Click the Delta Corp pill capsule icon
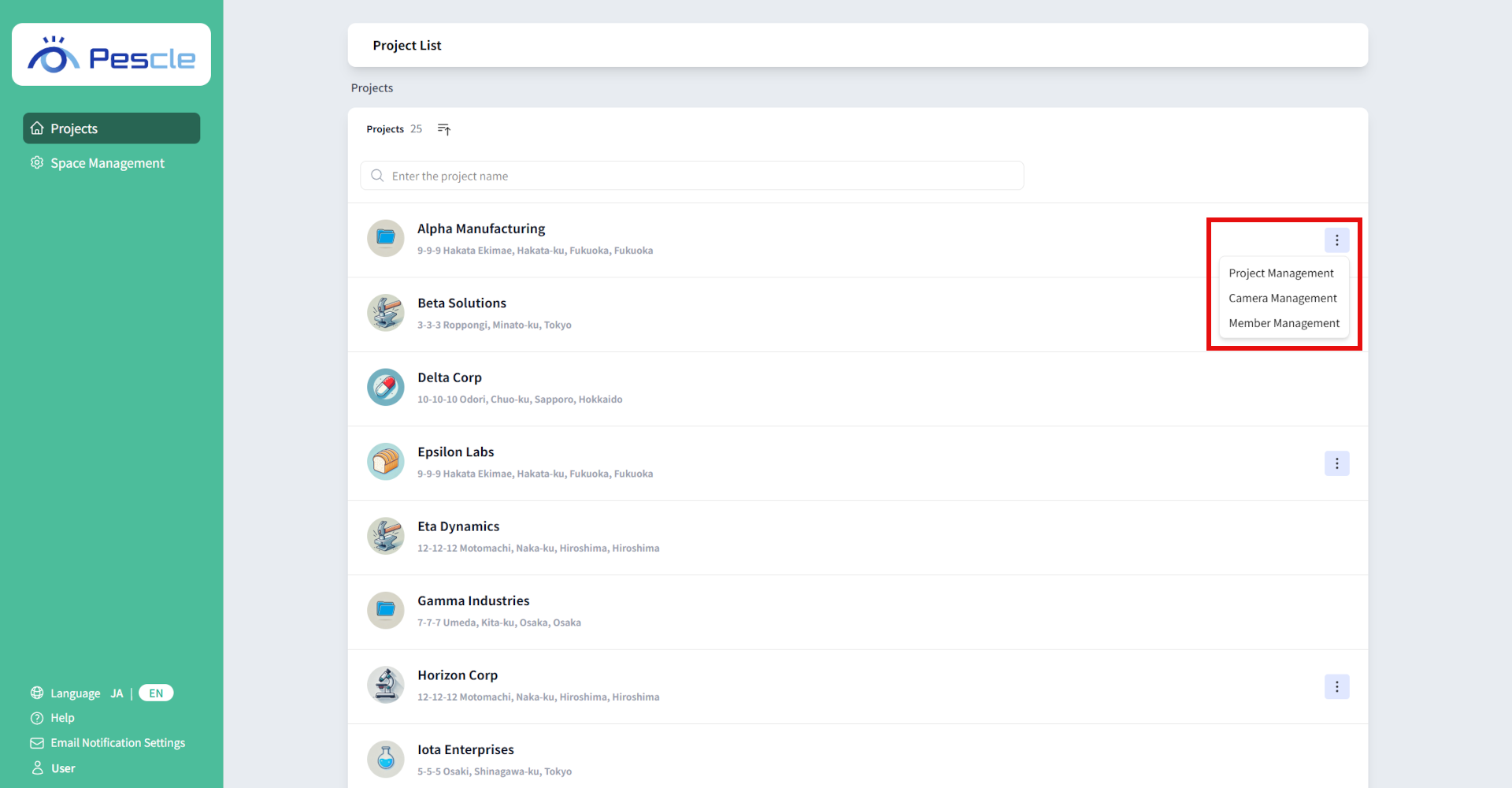 [x=385, y=387]
